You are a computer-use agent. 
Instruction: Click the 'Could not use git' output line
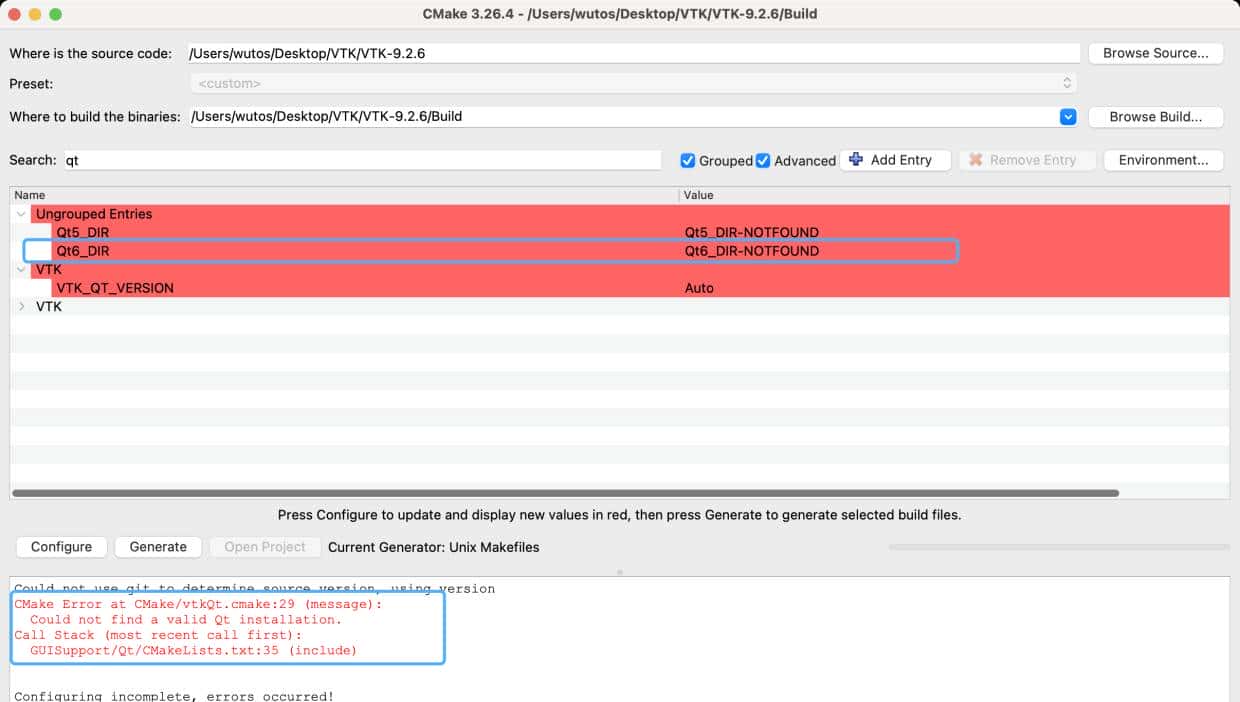click(x=254, y=589)
